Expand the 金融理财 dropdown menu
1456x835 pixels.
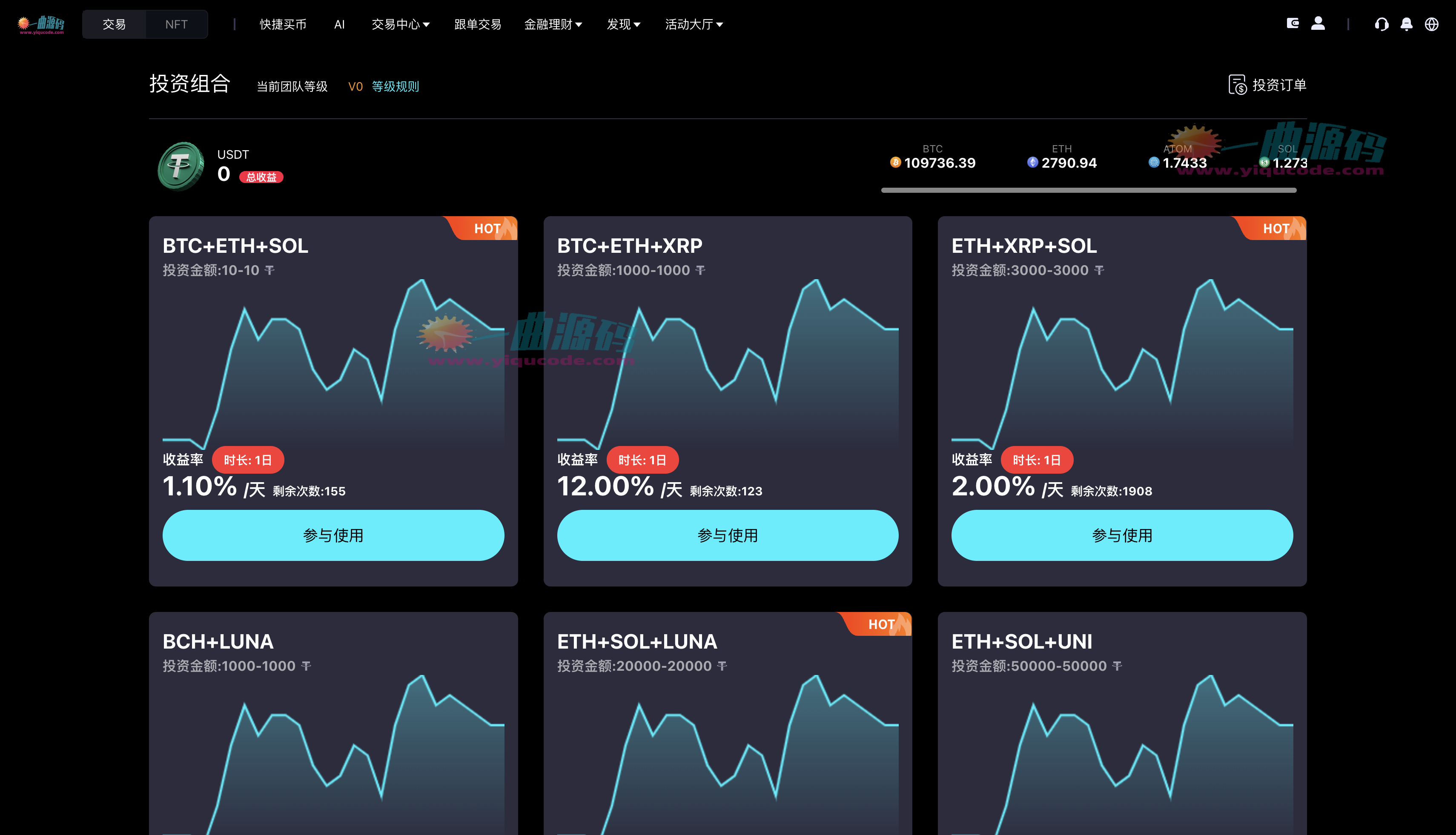pyautogui.click(x=553, y=24)
